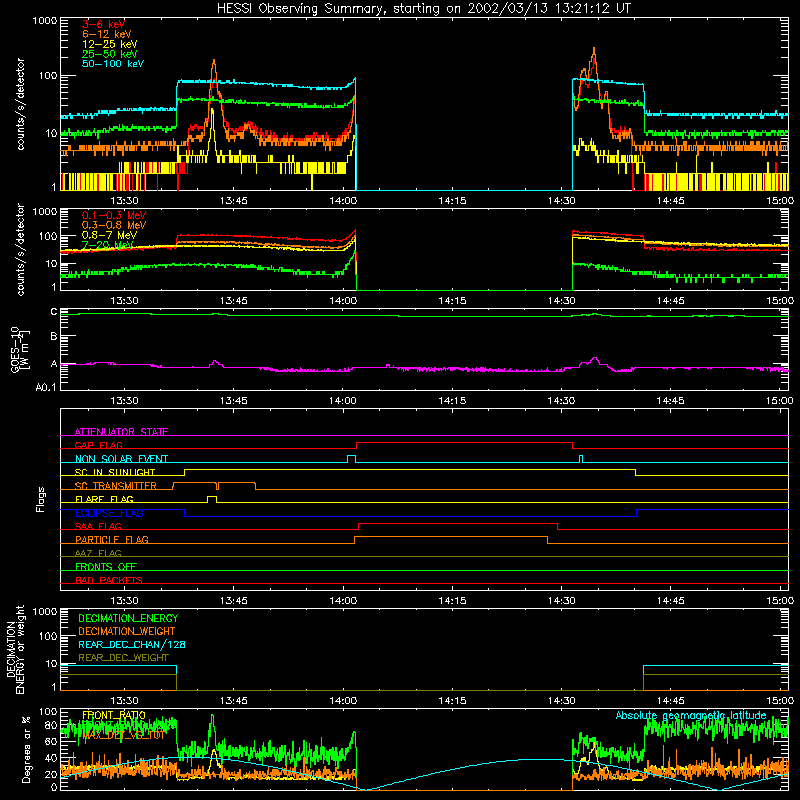Select the DECIMATION_ENERGY legend label
800x800 pixels.
coord(128,618)
